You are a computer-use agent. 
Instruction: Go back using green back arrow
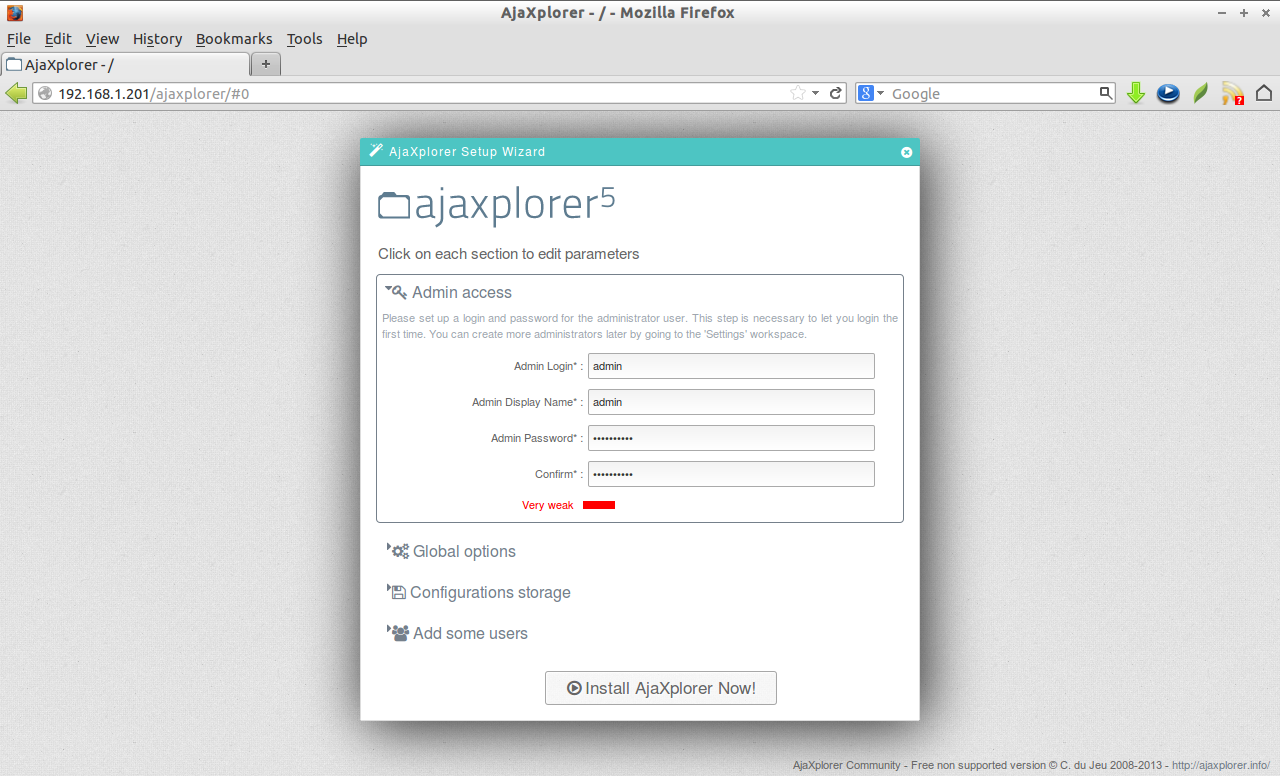[16, 93]
